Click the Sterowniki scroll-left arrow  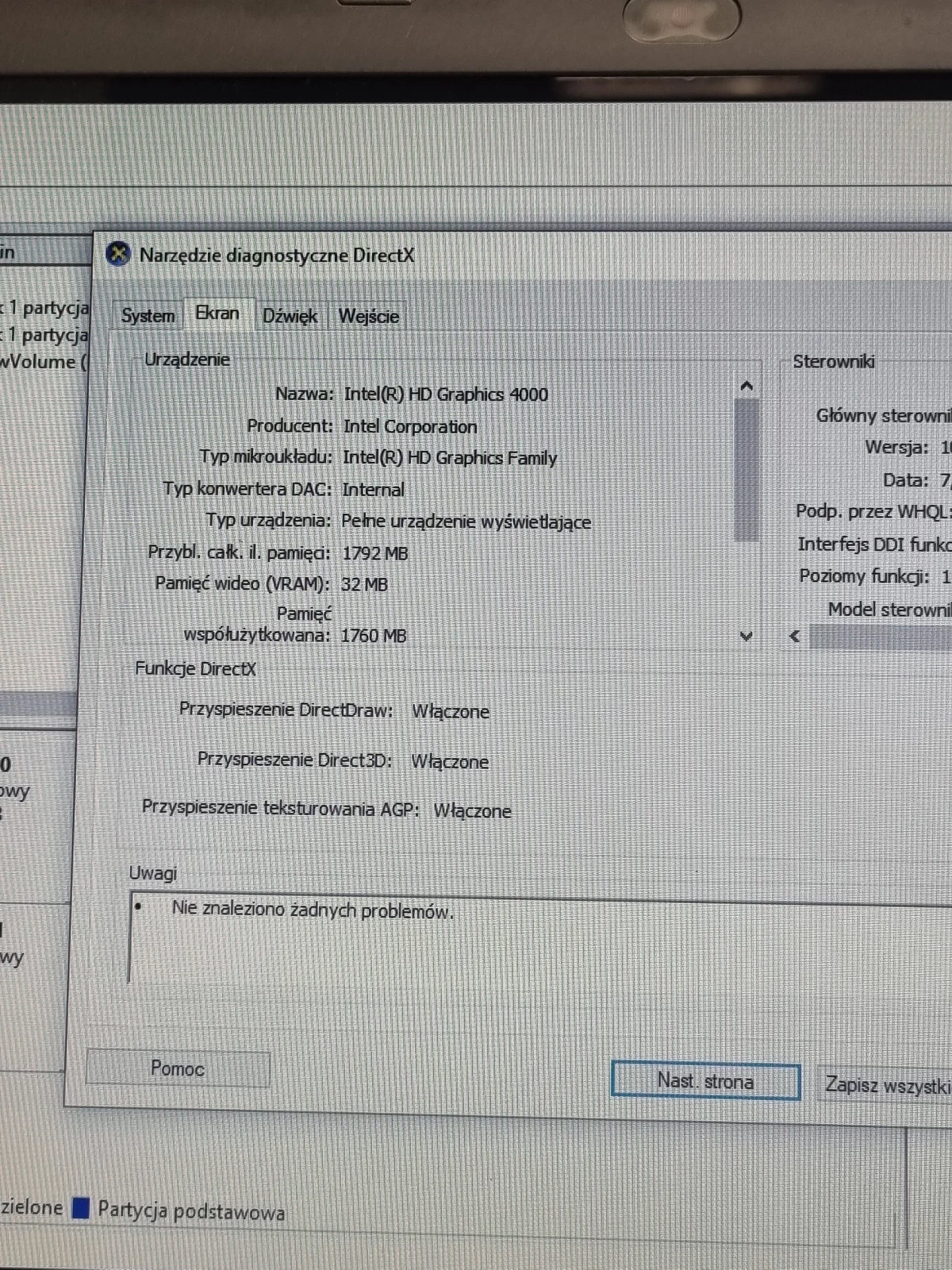pos(795,637)
